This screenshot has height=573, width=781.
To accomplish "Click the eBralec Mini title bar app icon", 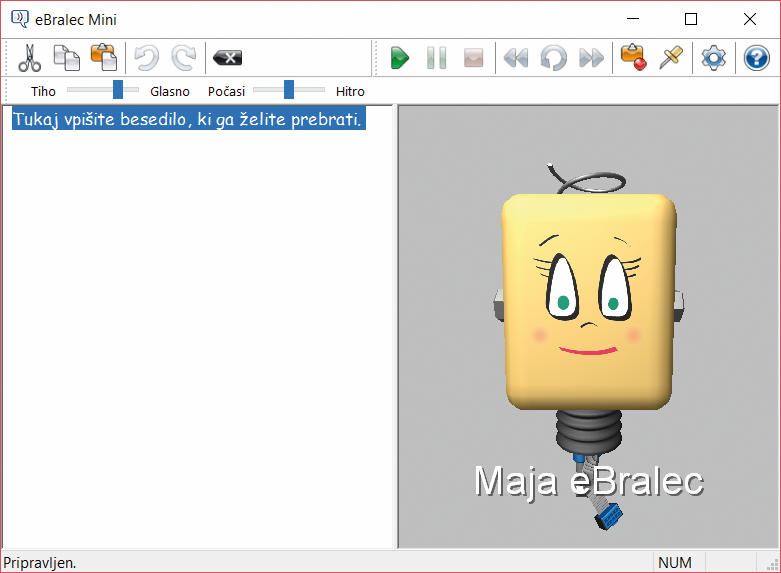I will [20, 19].
